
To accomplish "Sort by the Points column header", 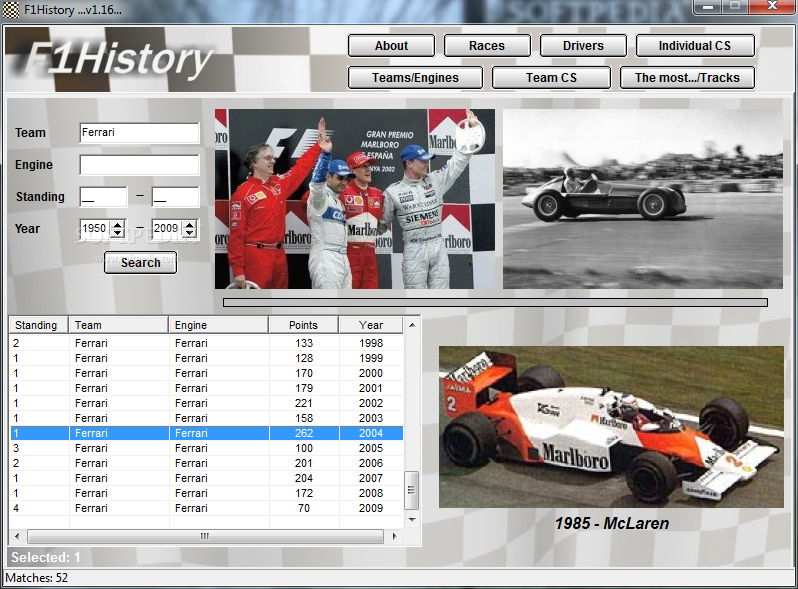I will coord(303,325).
